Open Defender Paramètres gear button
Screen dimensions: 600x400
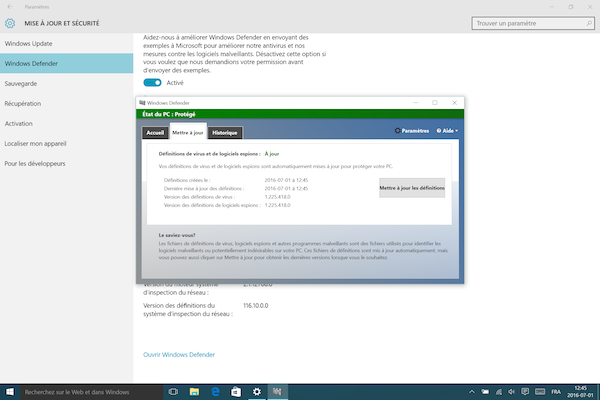[x=412, y=131]
